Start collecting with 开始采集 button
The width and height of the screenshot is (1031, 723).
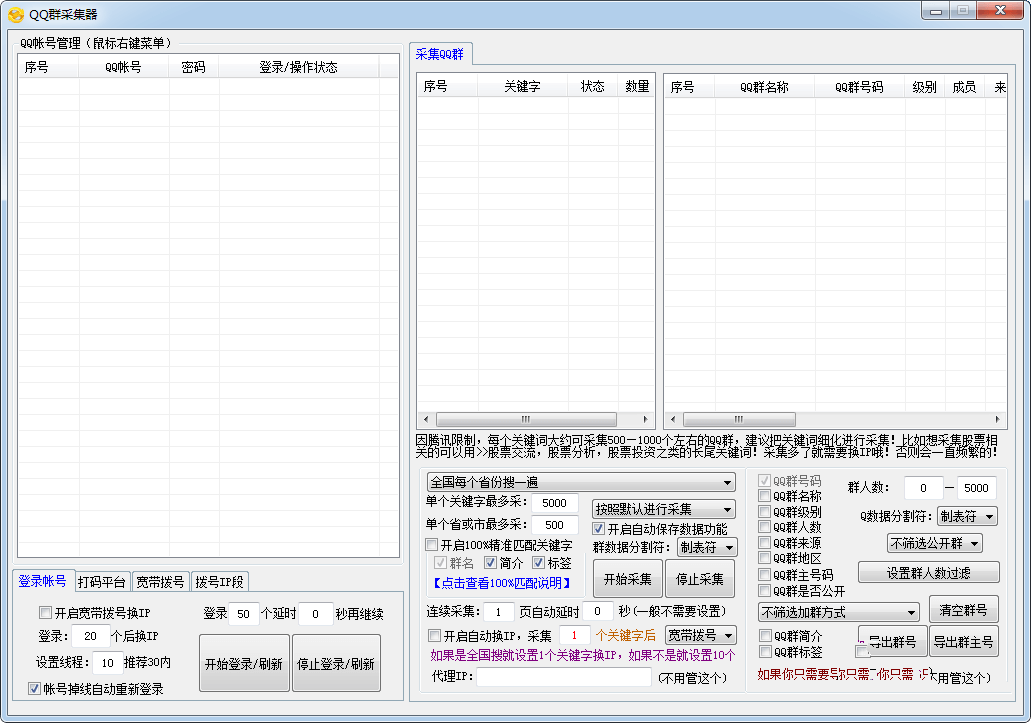tap(627, 578)
